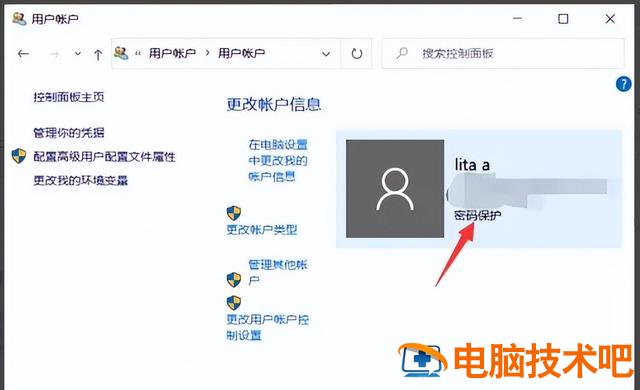Open 控制面板主页 link
This screenshot has width=640, height=390.
pyautogui.click(x=69, y=97)
